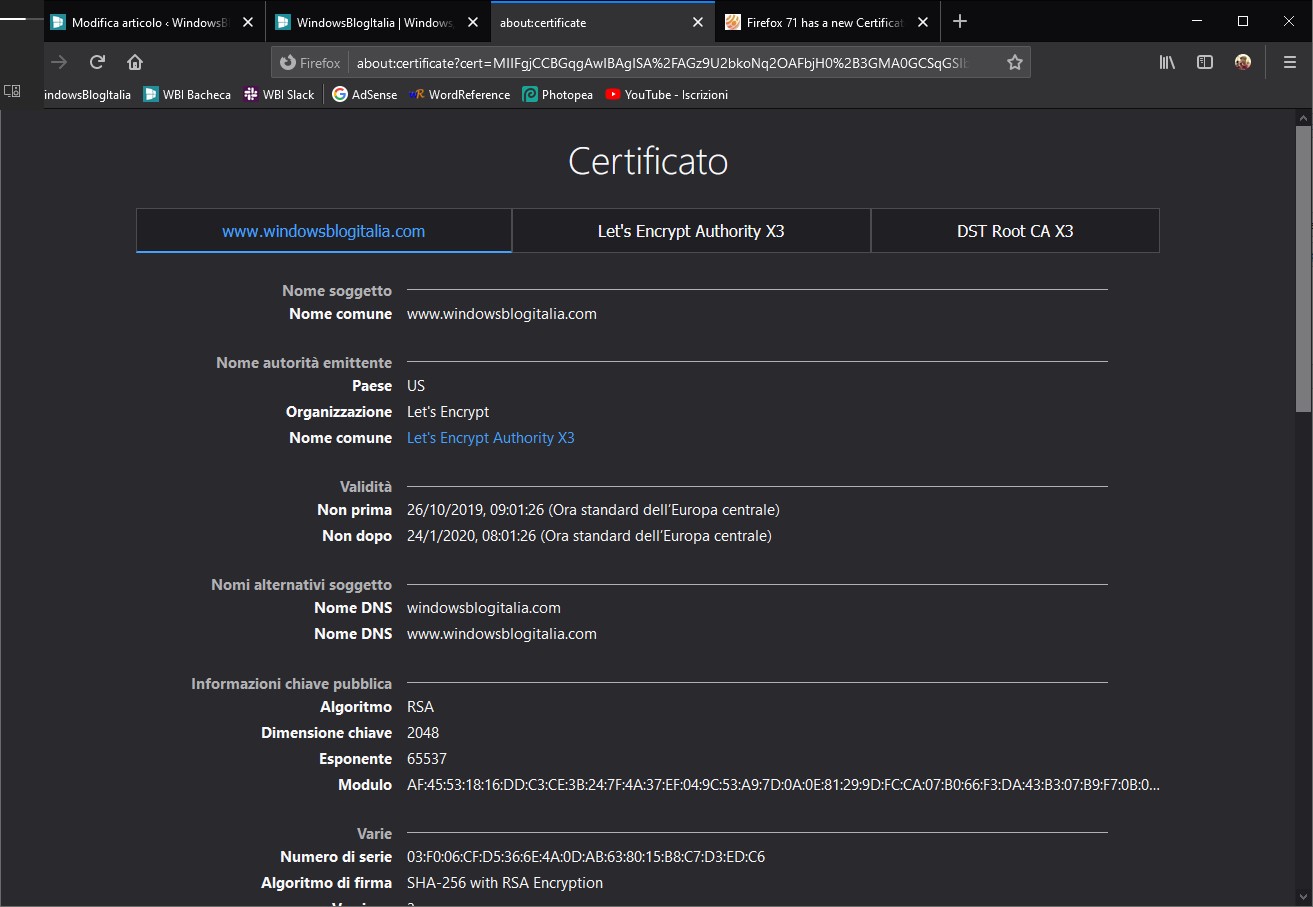Open the WBI Slack bookmark
Viewport: 1313px width, 907px height.
(x=279, y=95)
